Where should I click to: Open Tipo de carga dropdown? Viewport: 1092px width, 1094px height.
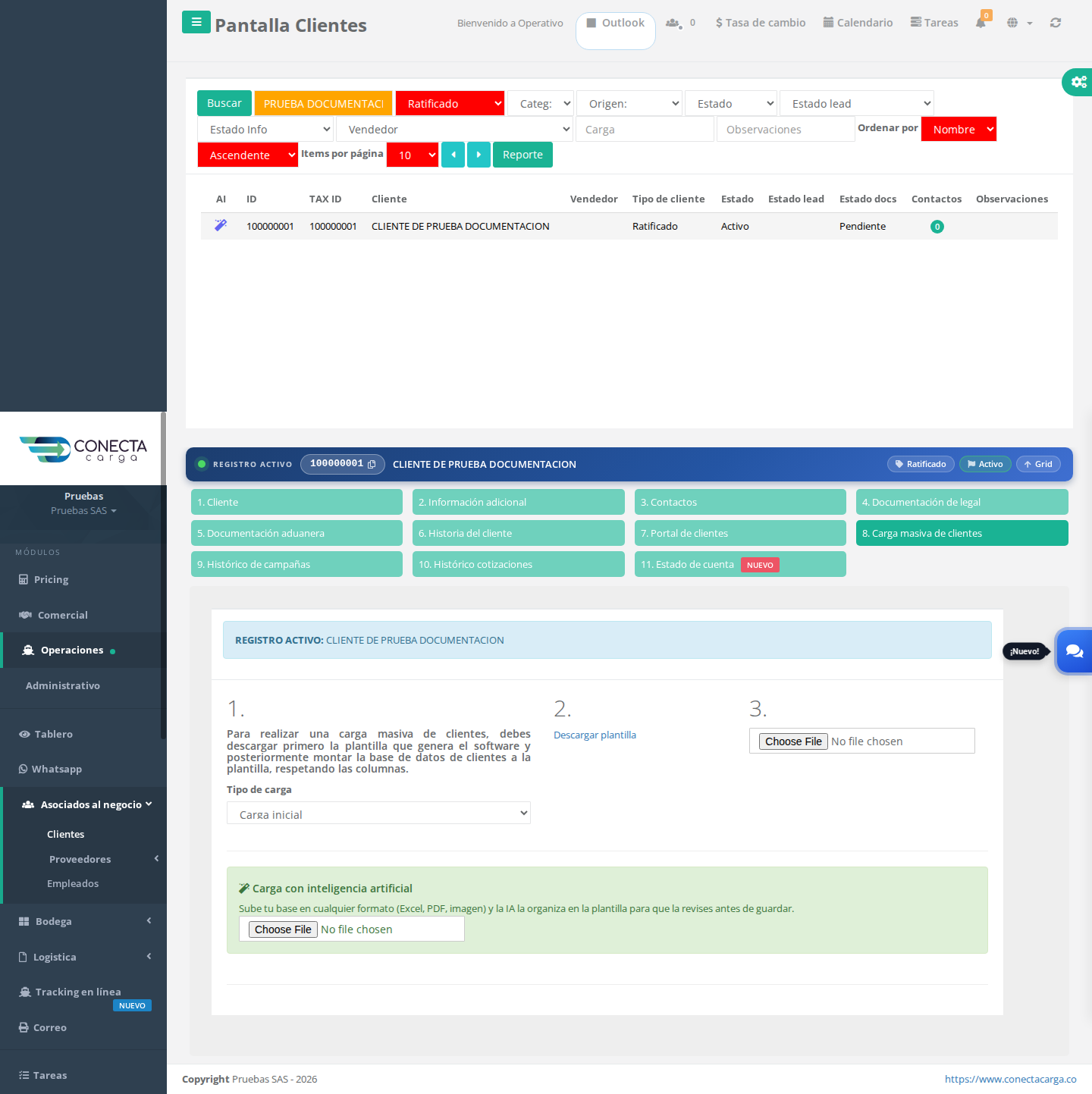tap(378, 813)
